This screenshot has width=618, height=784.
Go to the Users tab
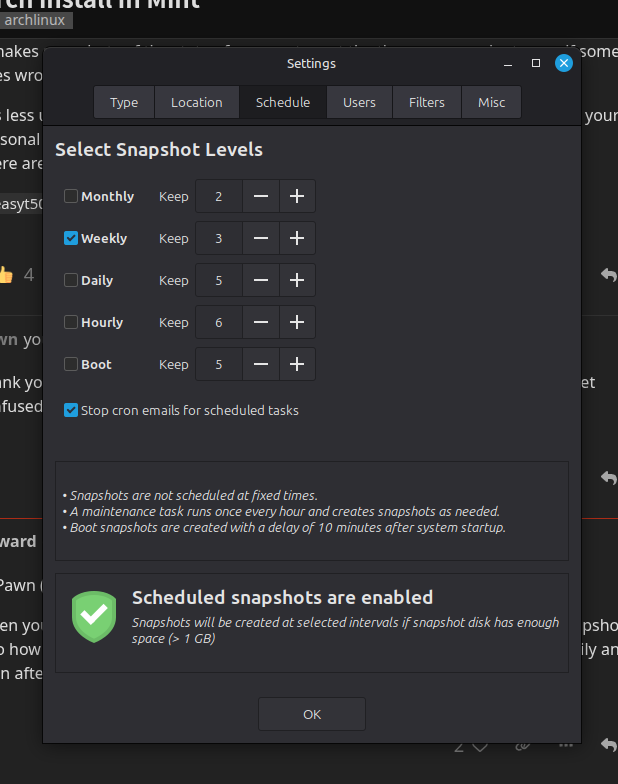coord(359,102)
